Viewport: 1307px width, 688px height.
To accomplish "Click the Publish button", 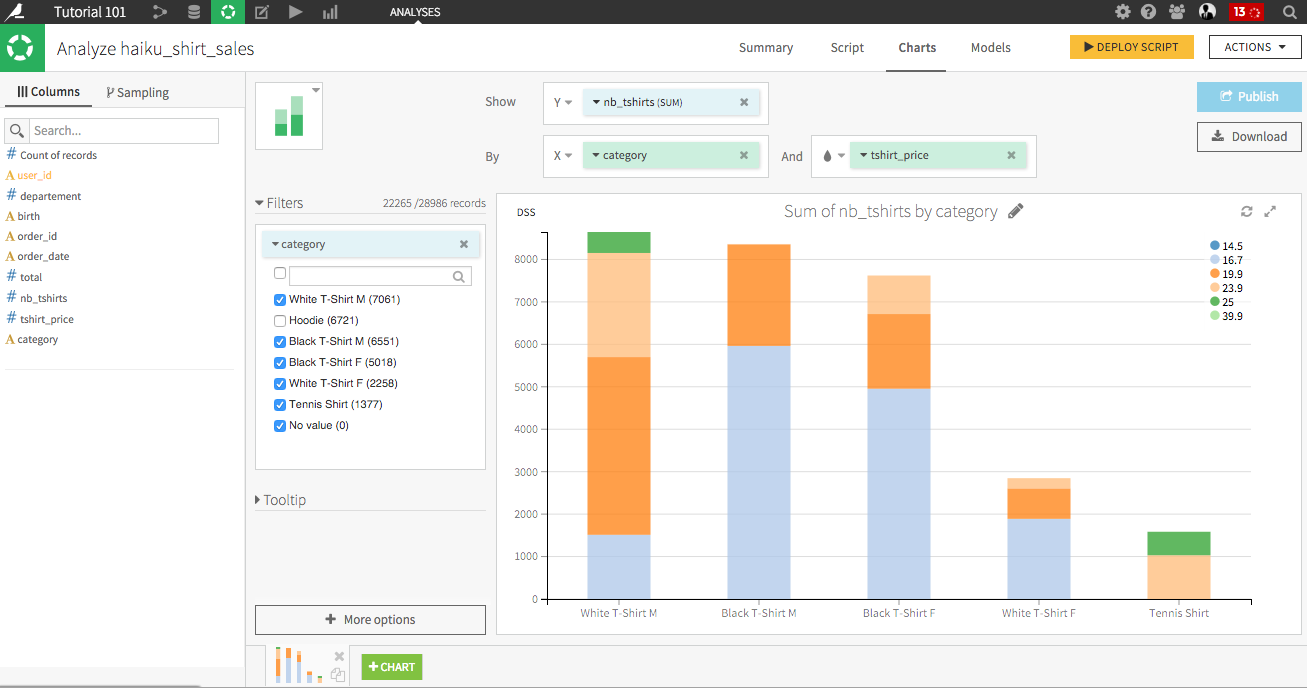I will point(1249,96).
